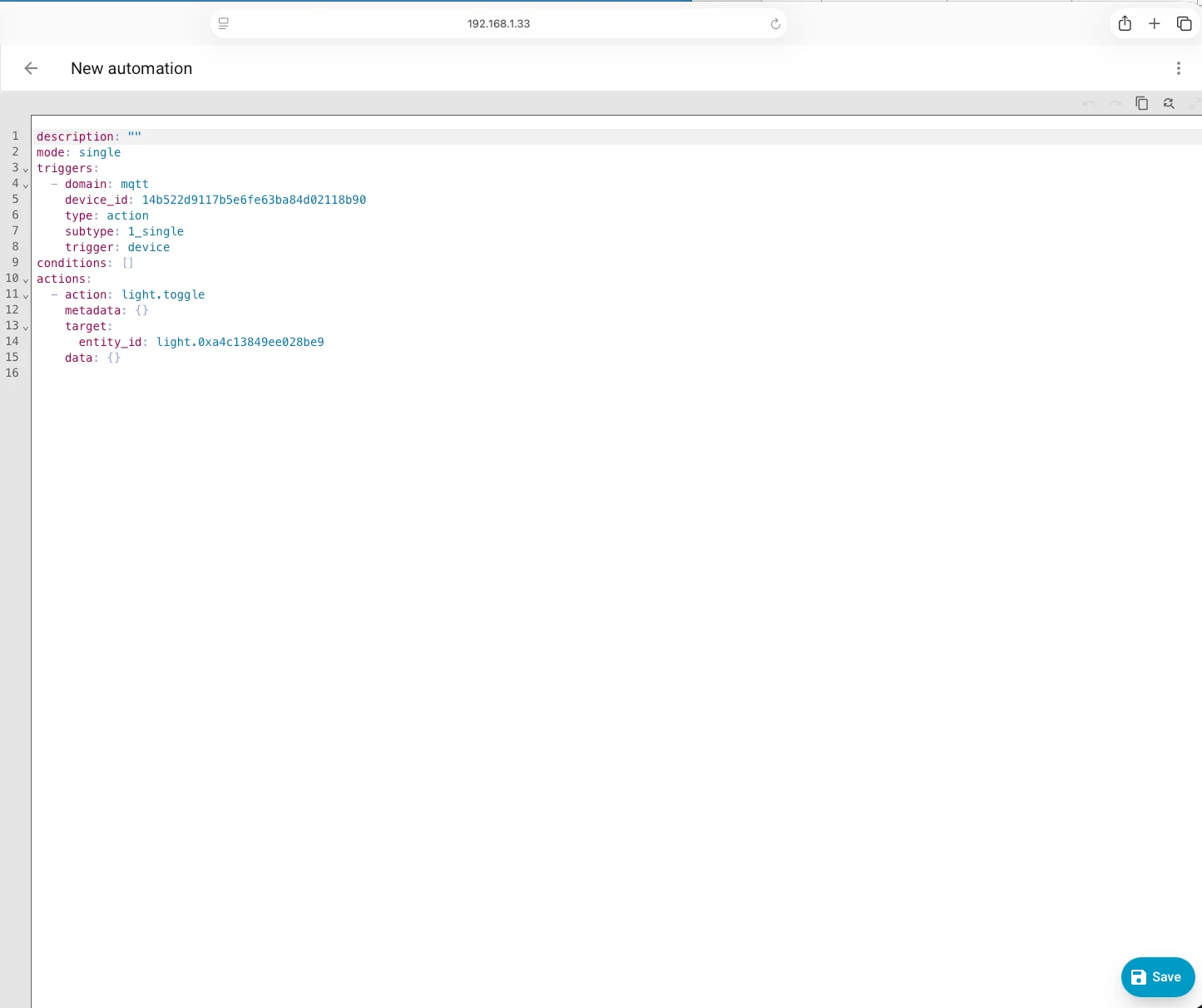Click the 'light.toggle' action value
The width and height of the screenshot is (1202, 1008).
click(163, 294)
